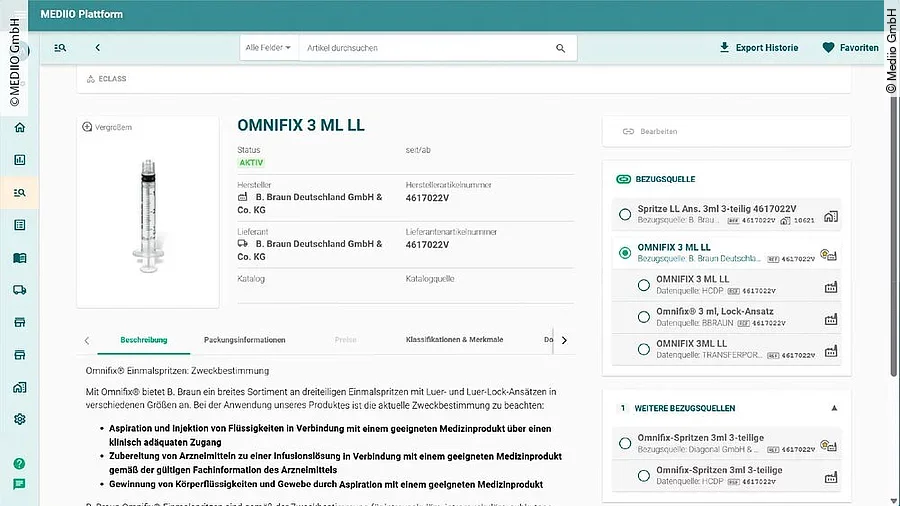Click Vergrößern to enlarge product image
The height and width of the screenshot is (506, 900).
coord(107,127)
